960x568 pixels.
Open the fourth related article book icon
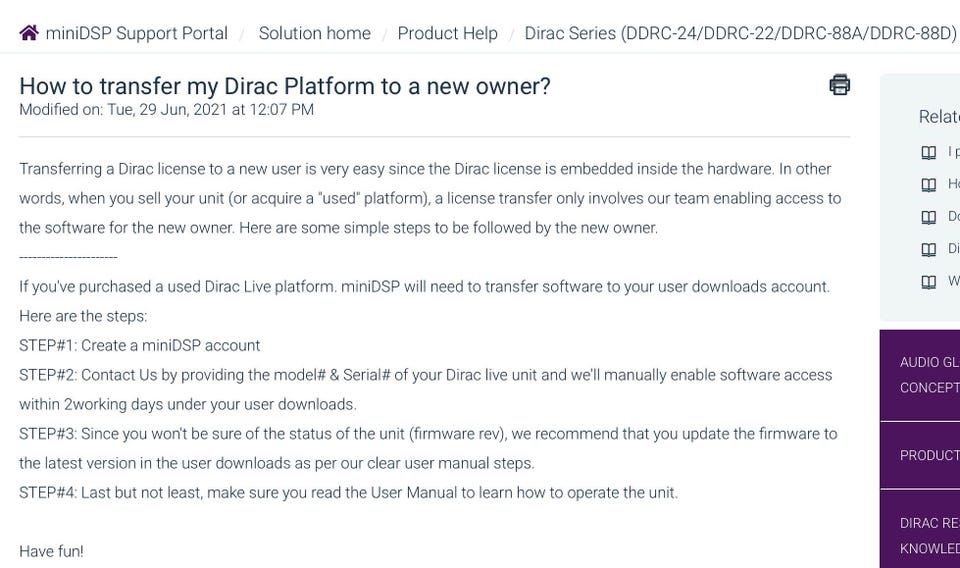click(929, 250)
